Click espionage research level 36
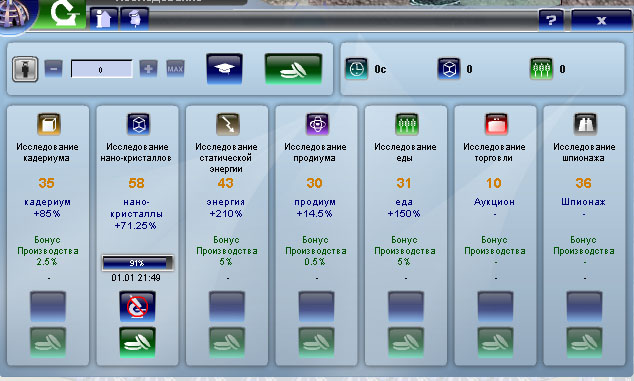The width and height of the screenshot is (634, 381). 583,183
